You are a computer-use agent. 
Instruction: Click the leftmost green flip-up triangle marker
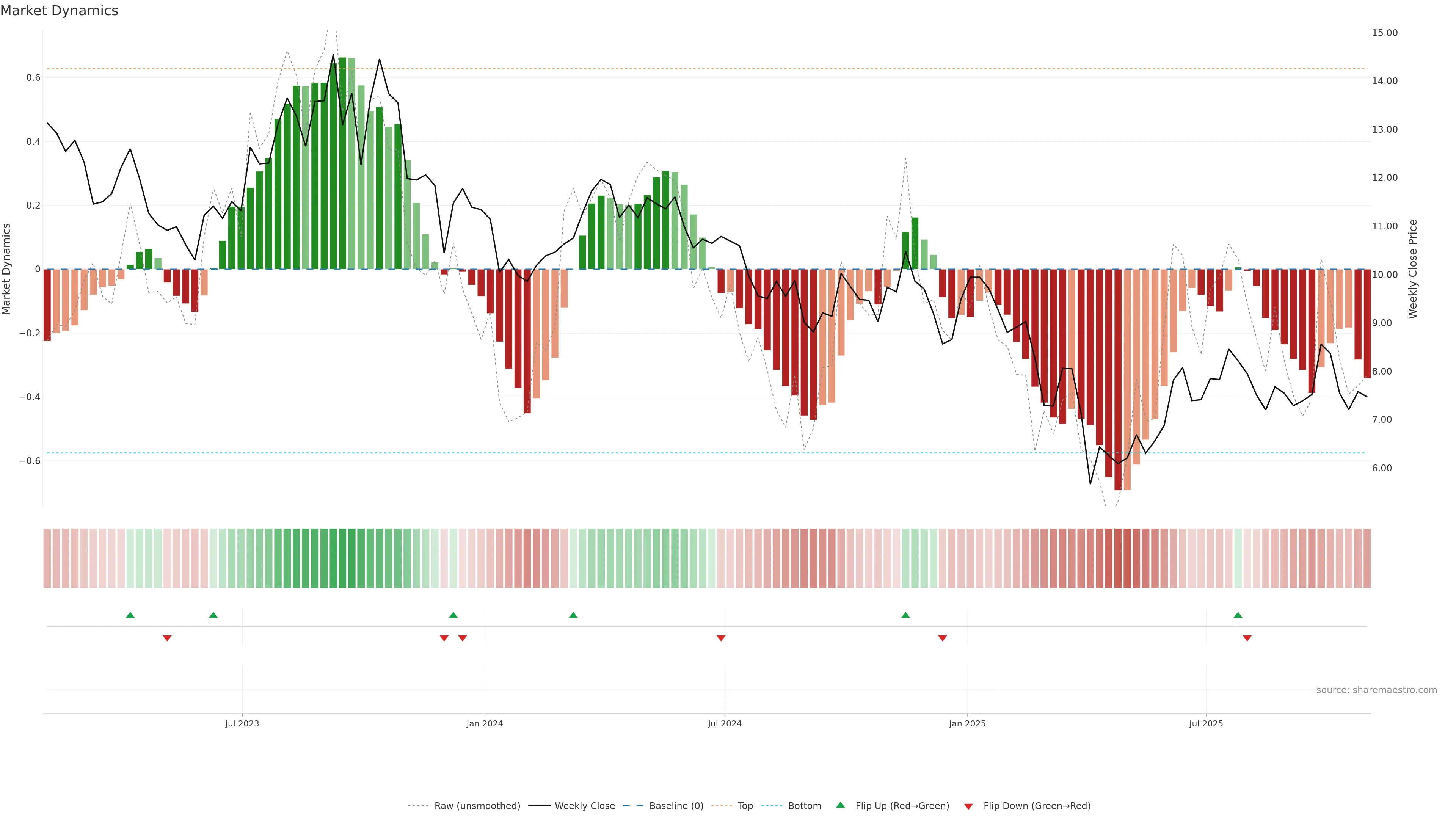coord(130,615)
